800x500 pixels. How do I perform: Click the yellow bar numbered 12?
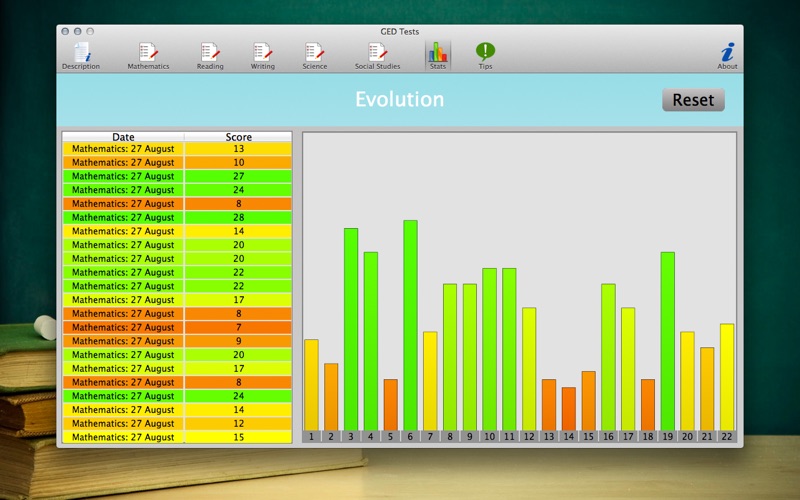pyautogui.click(x=529, y=369)
